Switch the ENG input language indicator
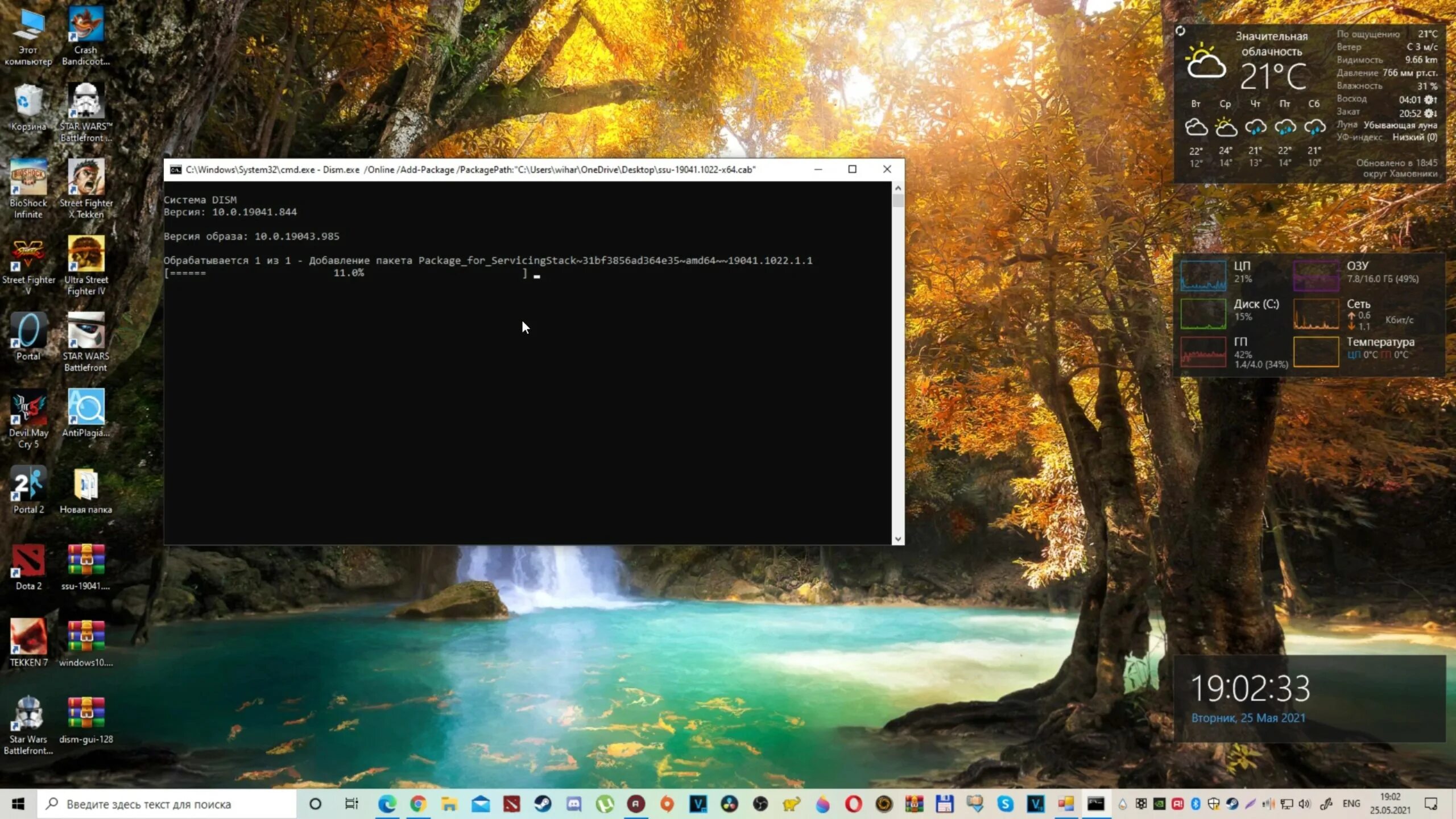Screen dimensions: 1456x819 coord(1351,804)
